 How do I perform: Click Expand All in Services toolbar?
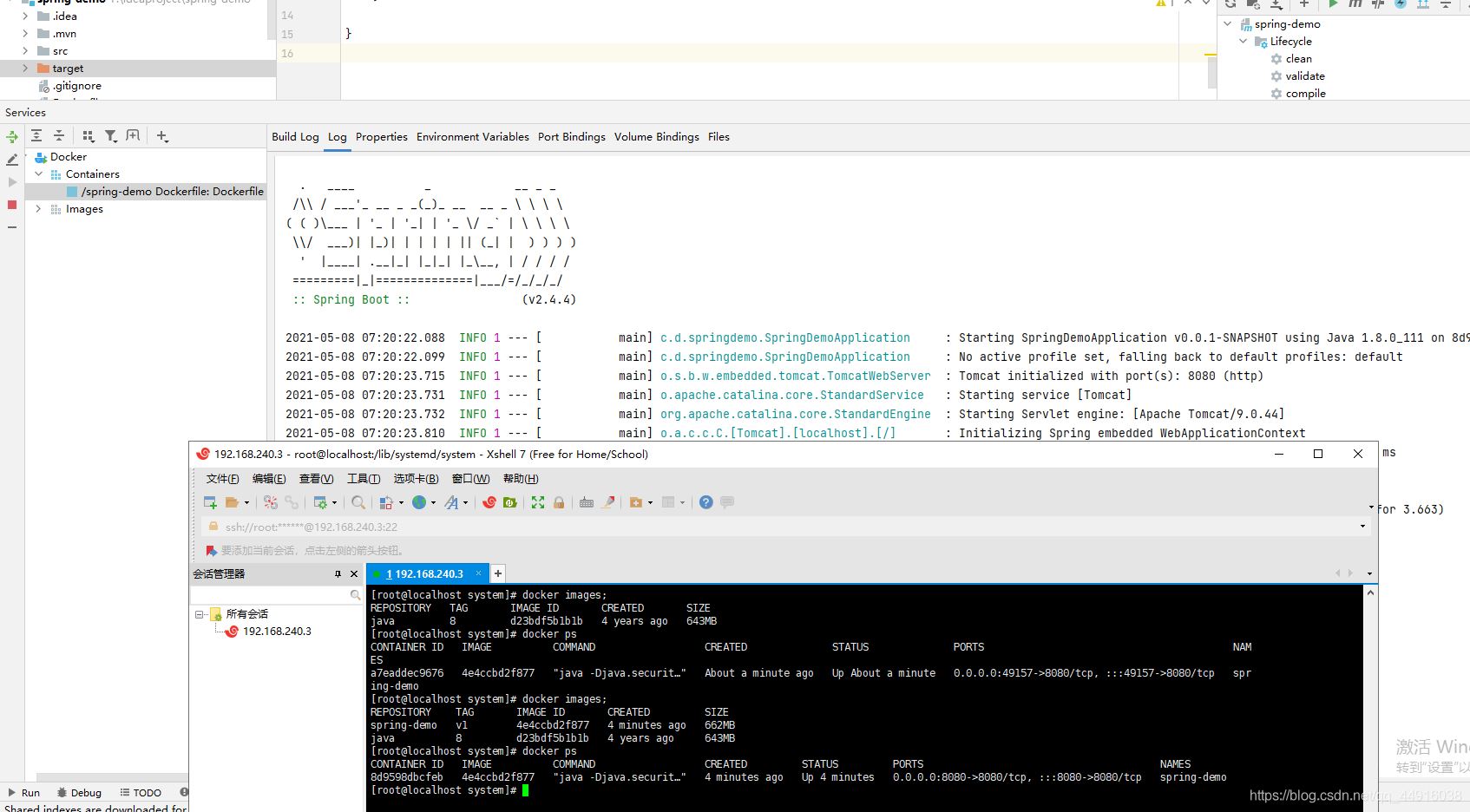36,135
